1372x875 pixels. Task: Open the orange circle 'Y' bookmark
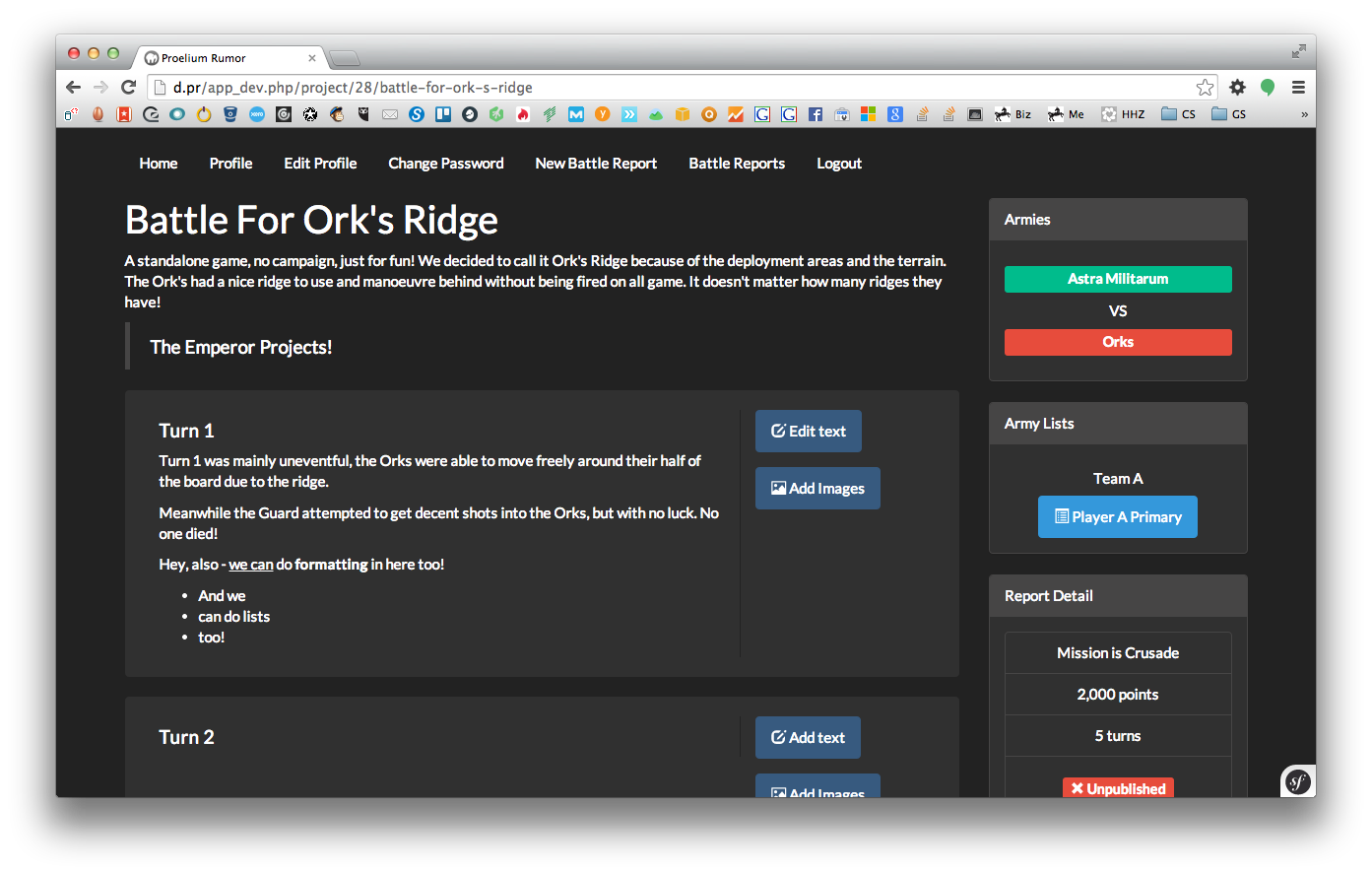pyautogui.click(x=603, y=114)
